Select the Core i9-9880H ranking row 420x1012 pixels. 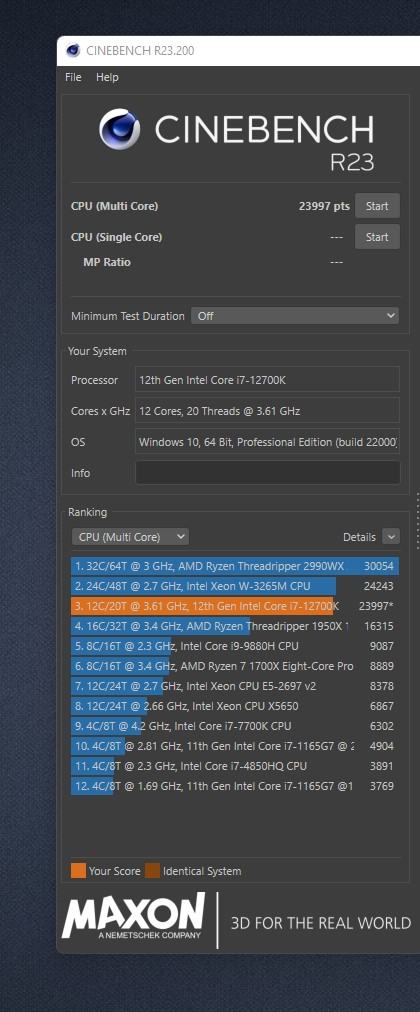[235, 646]
